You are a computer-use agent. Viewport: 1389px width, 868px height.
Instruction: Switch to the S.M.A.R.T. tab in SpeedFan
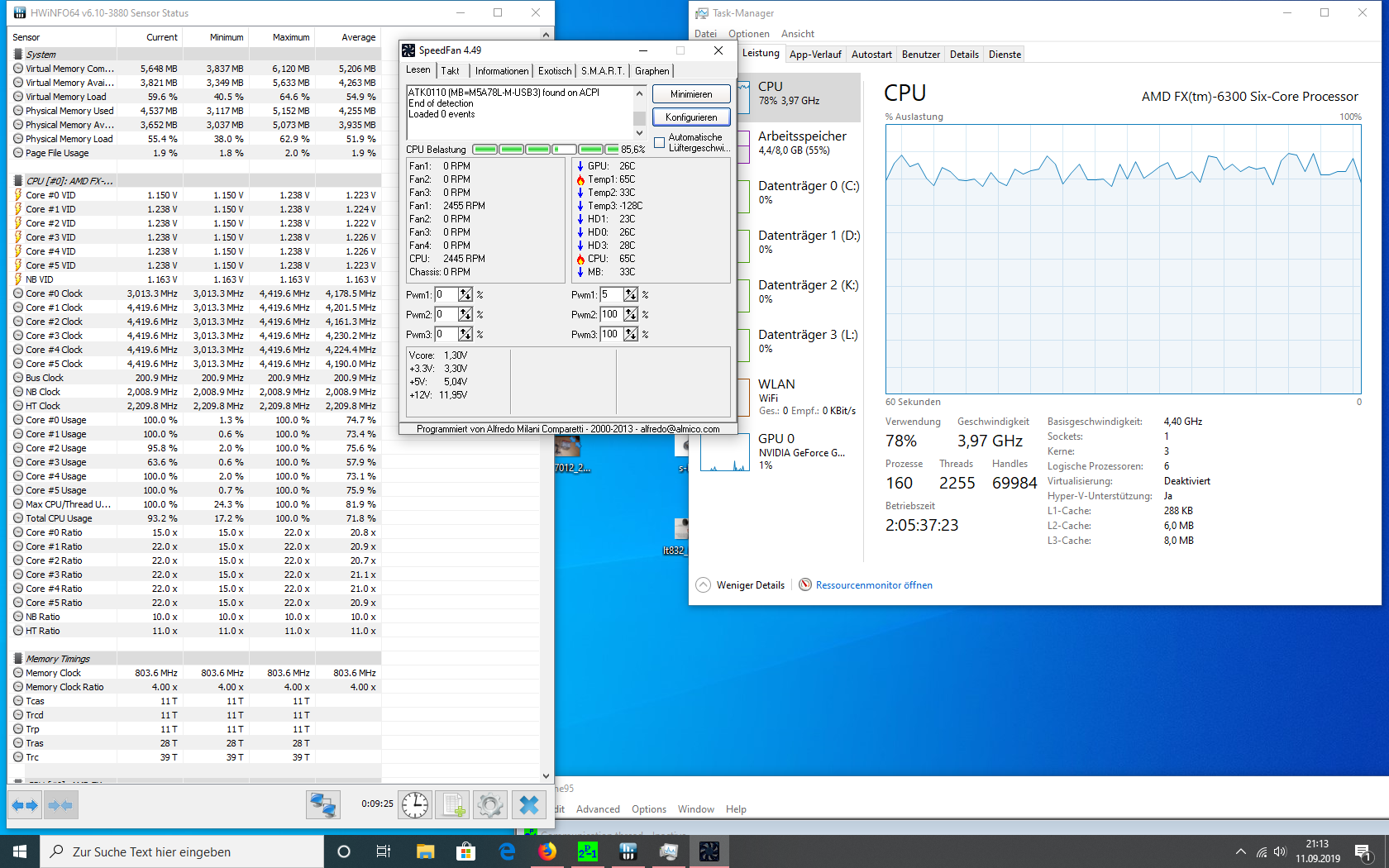pos(602,71)
